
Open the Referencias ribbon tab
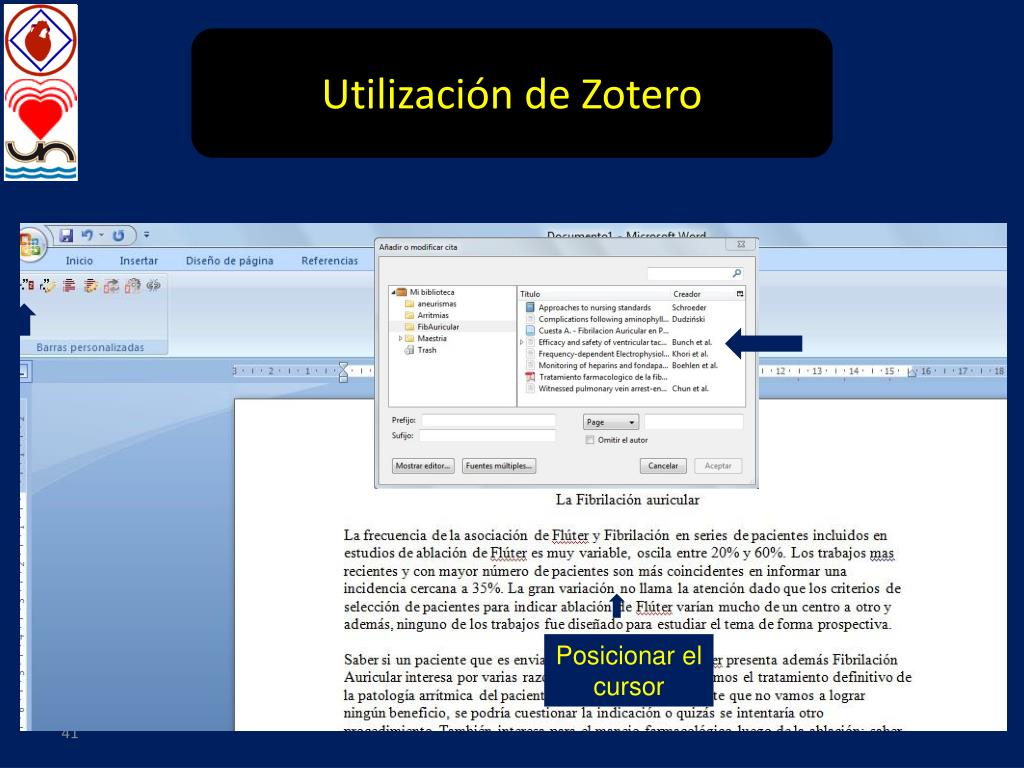[x=330, y=261]
